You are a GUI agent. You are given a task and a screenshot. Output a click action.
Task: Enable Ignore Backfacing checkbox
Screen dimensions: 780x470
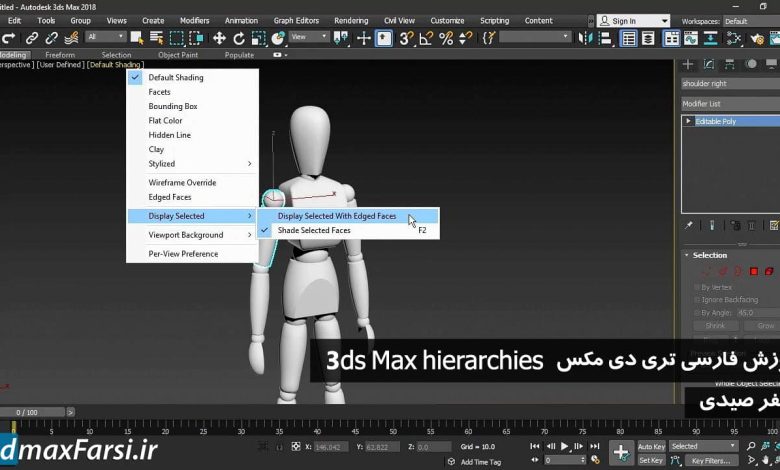697,299
